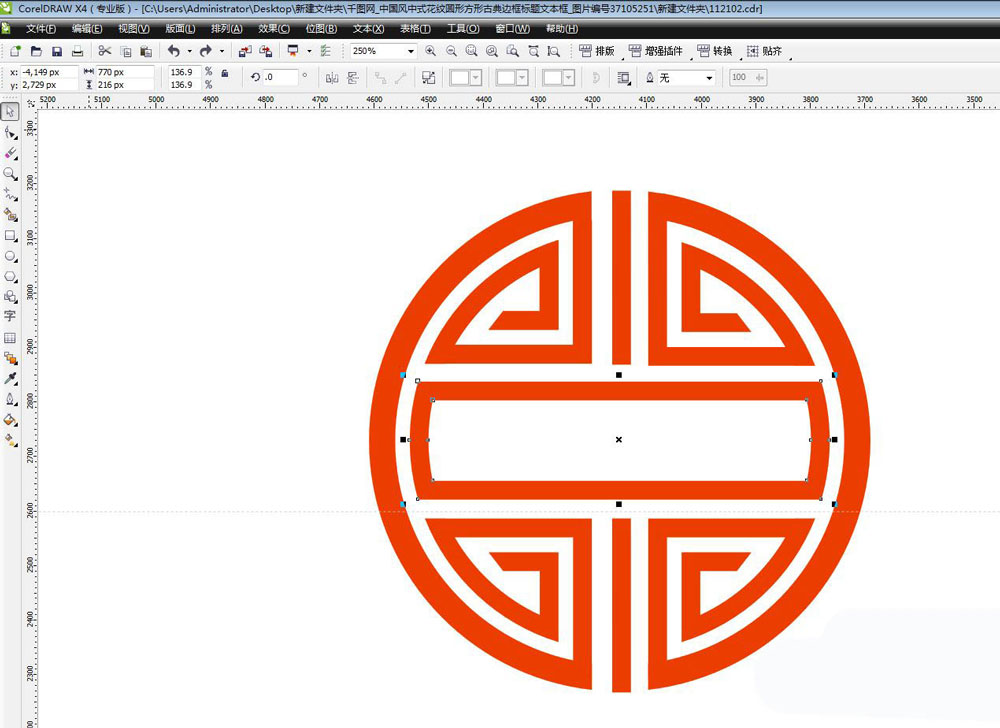Toggle the lock ratio padlock
Image resolution: width=1000 pixels, height=728 pixels.
tap(224, 73)
